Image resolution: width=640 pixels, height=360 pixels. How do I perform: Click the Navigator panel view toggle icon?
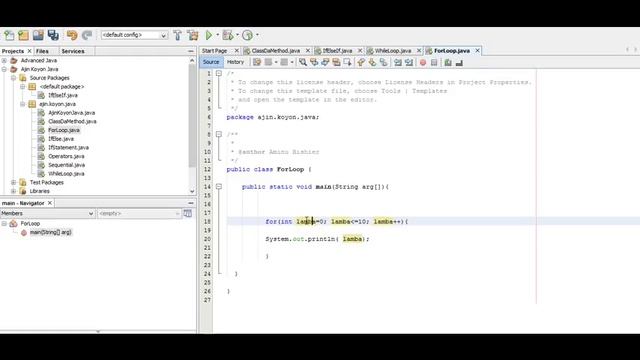click(x=187, y=213)
